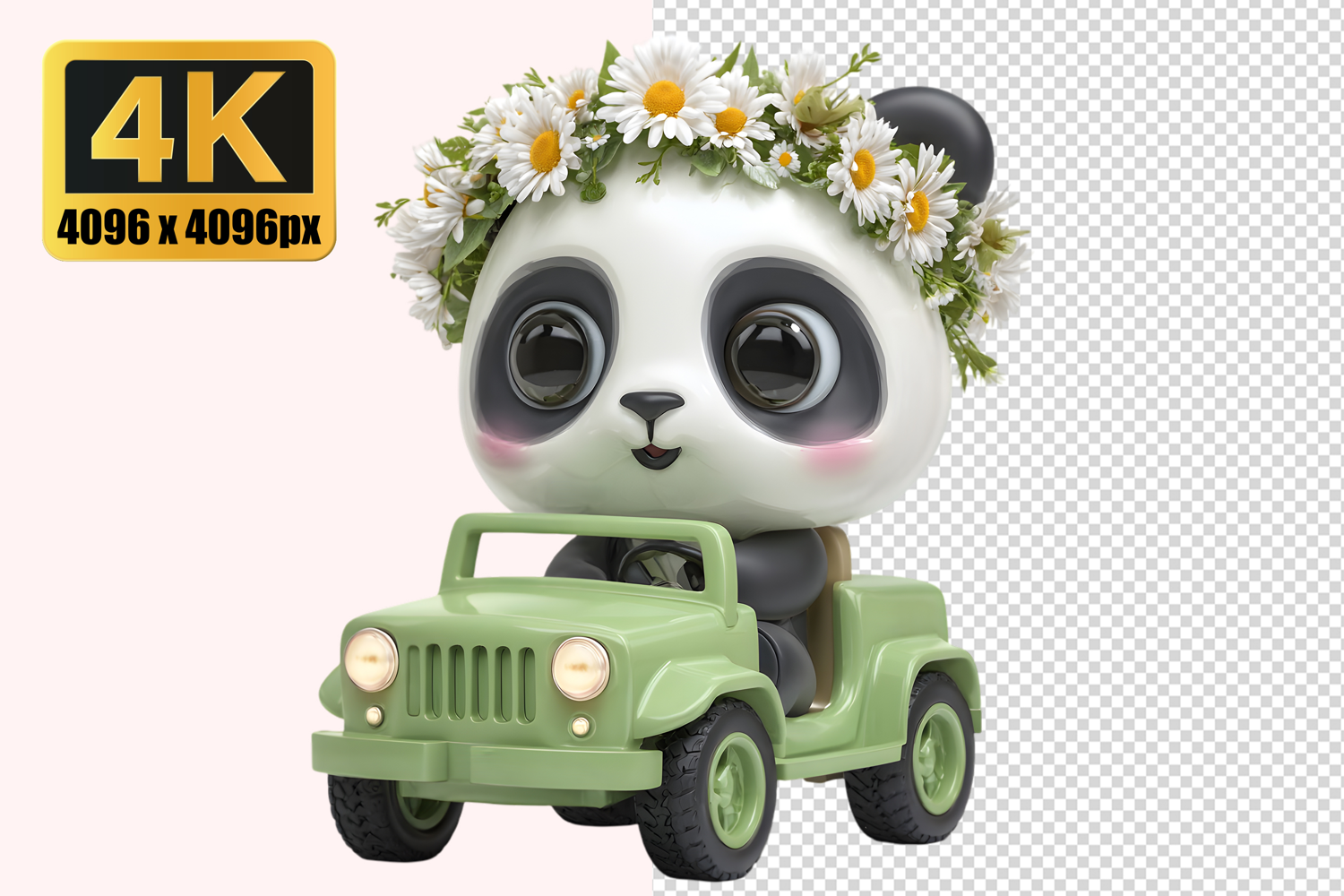The height and width of the screenshot is (896, 1344).
Task: Click the panda's black nose
Action: click(x=651, y=404)
